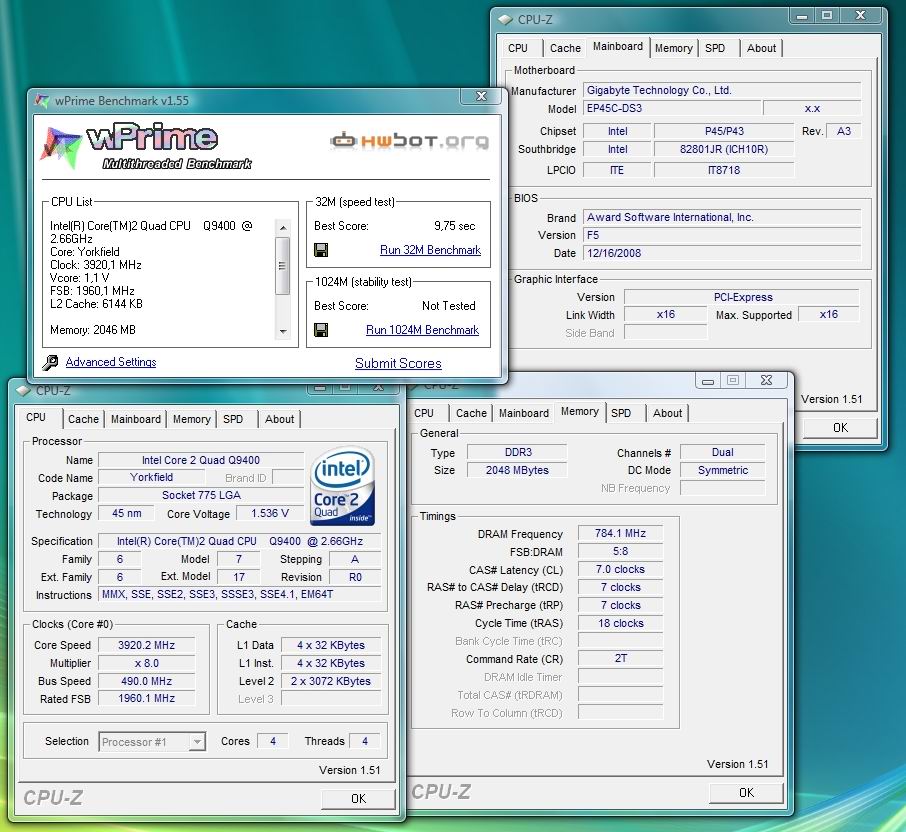Screen dimensions: 906x832
Task: Click CPU List scrollbar up arrow
Action: coord(283,228)
